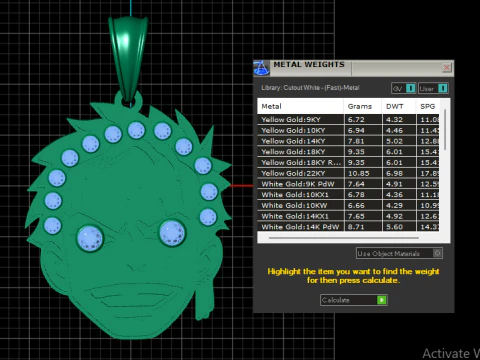
Task: Select the topmost center gemstone in hair
Action: coord(136,130)
